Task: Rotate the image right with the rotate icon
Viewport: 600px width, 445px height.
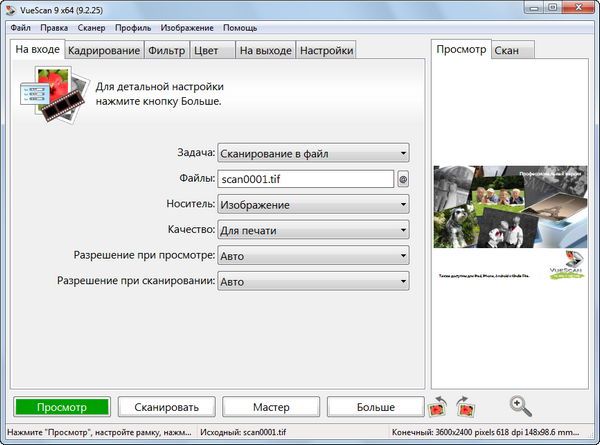Action: point(465,407)
